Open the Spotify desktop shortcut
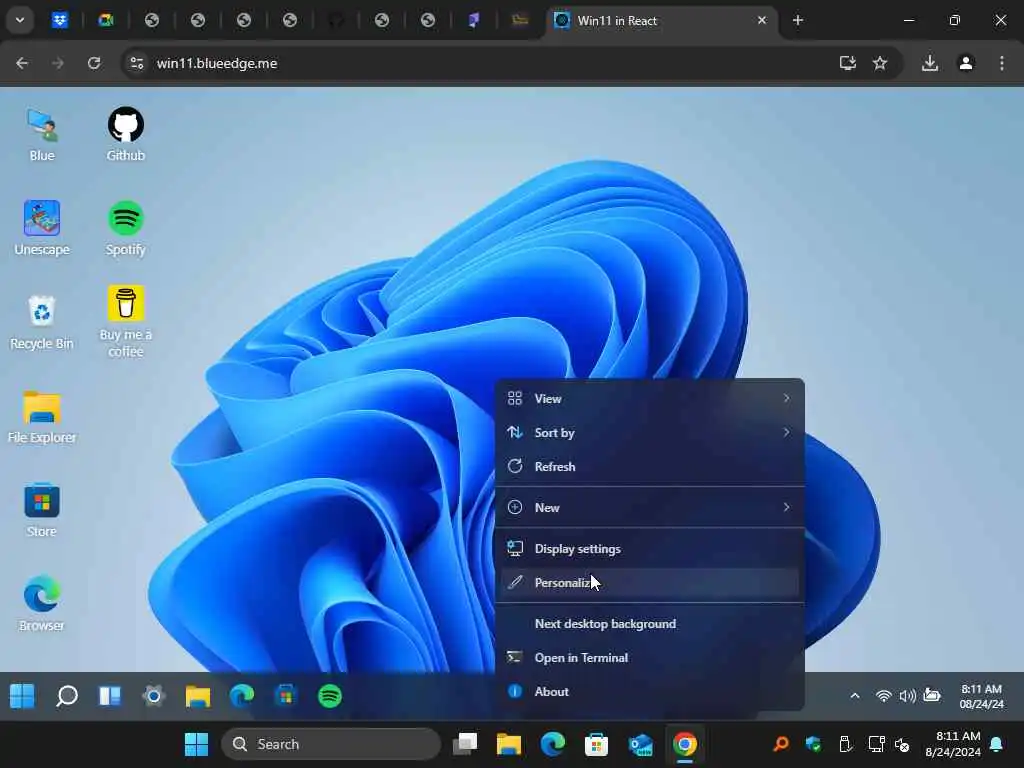Screen dimensions: 1024x768 coord(125,229)
